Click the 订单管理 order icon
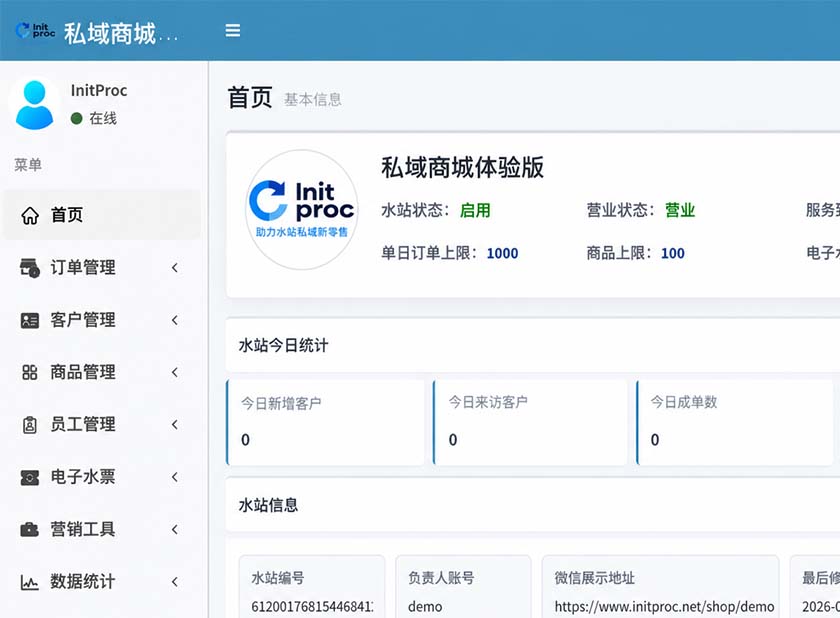Screen dimensions: 840x618 click(x=30, y=268)
